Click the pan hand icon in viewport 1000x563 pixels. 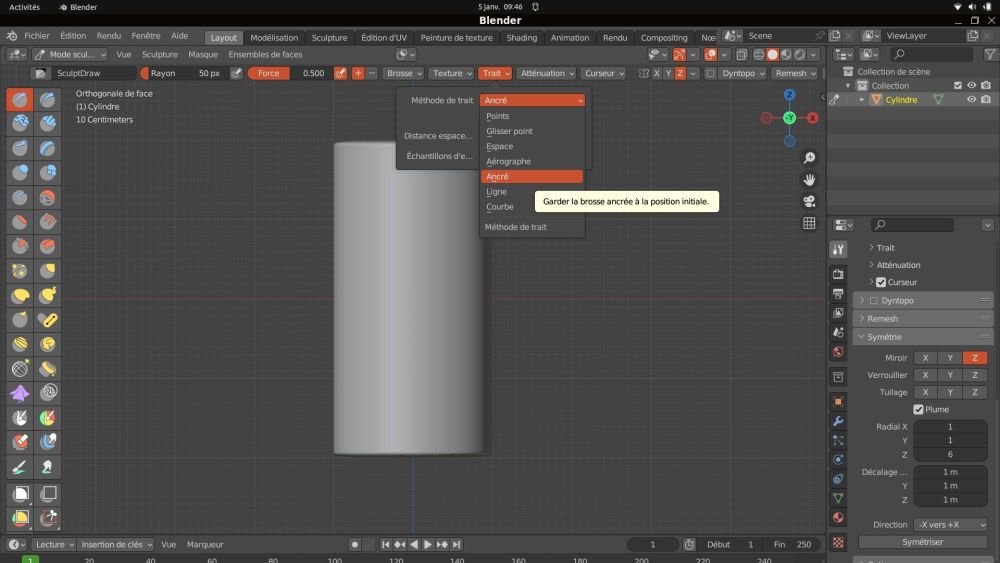[x=809, y=180]
